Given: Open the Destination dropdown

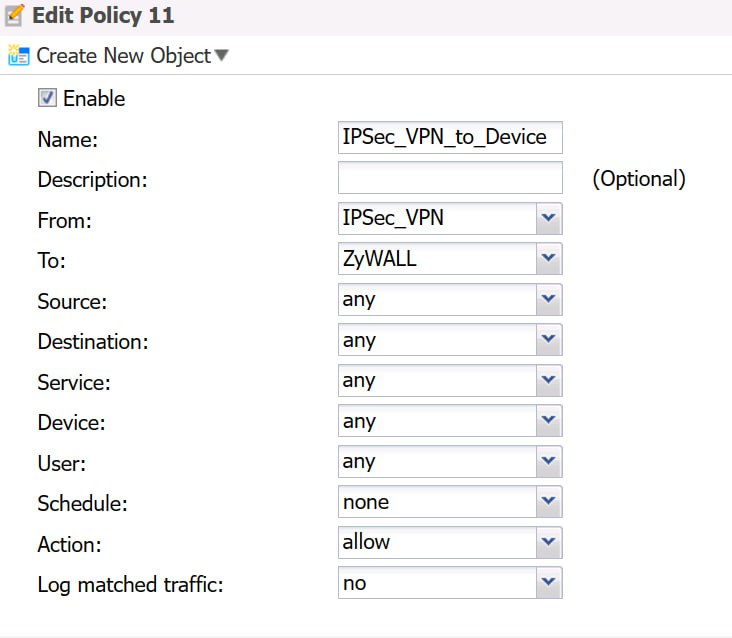Looking at the screenshot, I should coord(450,340).
